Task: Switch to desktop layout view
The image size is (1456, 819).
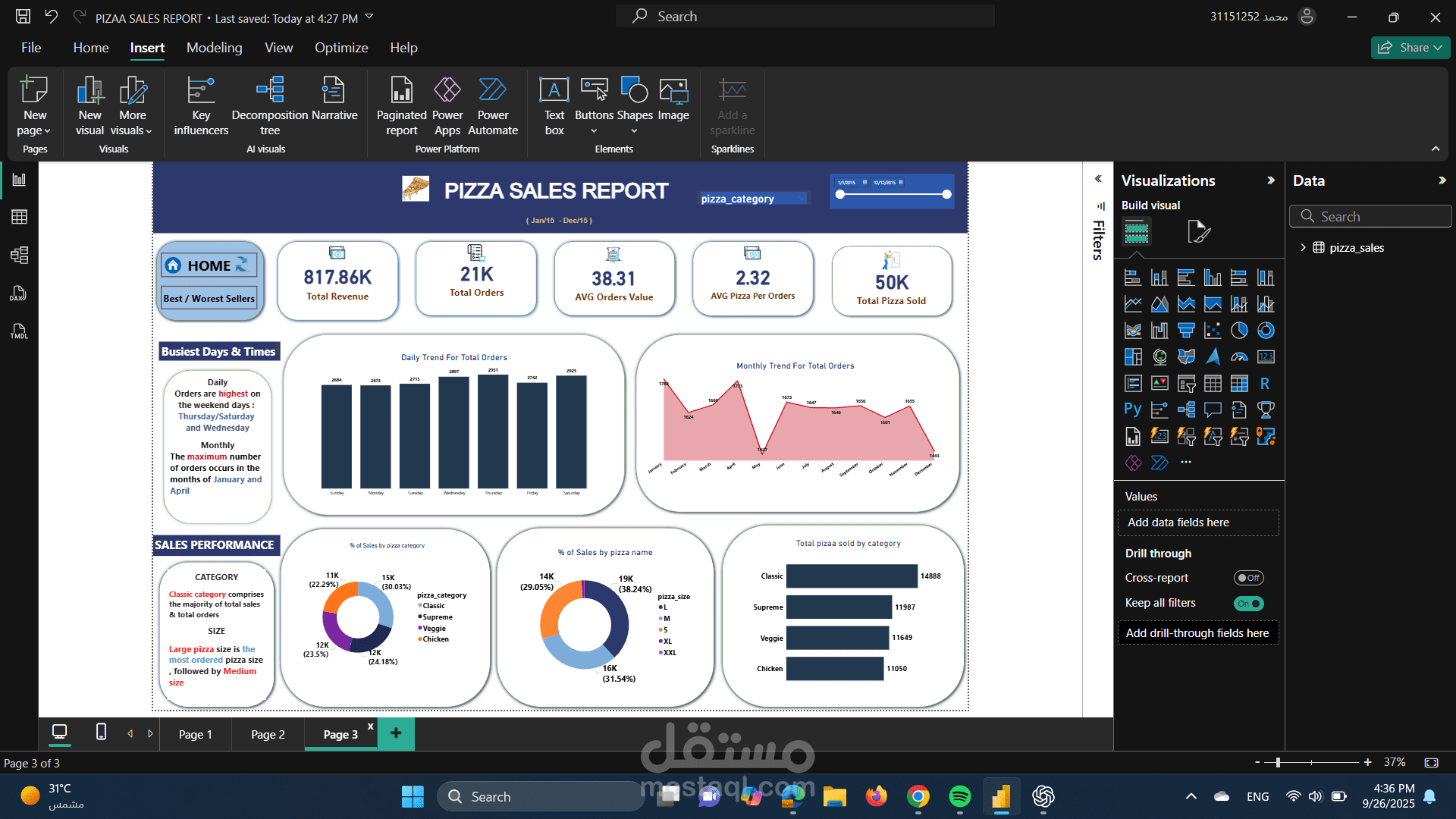Action: click(x=59, y=733)
